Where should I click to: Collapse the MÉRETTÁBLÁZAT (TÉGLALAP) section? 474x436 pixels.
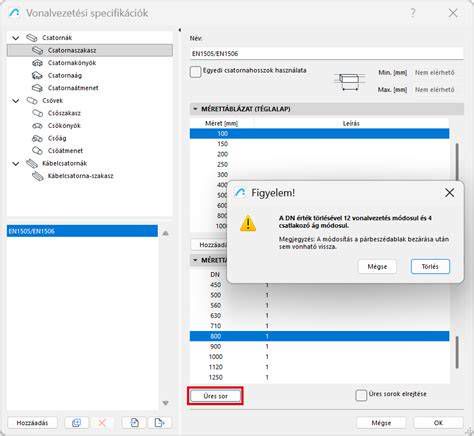[x=195, y=109]
